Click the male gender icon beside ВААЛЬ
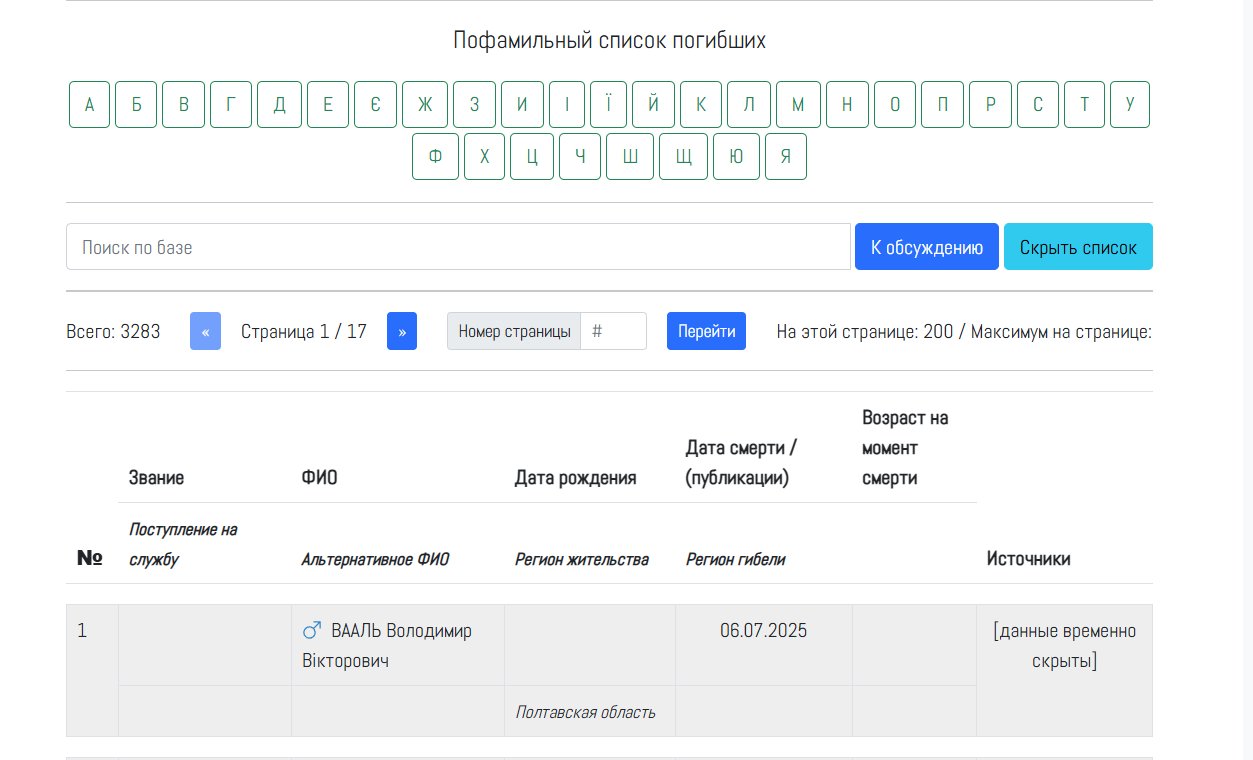1253x760 pixels. coord(312,631)
